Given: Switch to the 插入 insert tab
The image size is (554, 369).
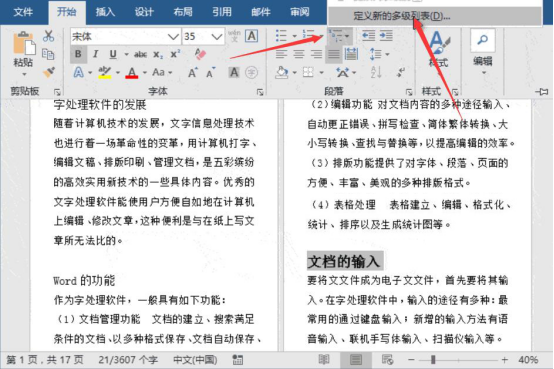Looking at the screenshot, I should 105,12.
